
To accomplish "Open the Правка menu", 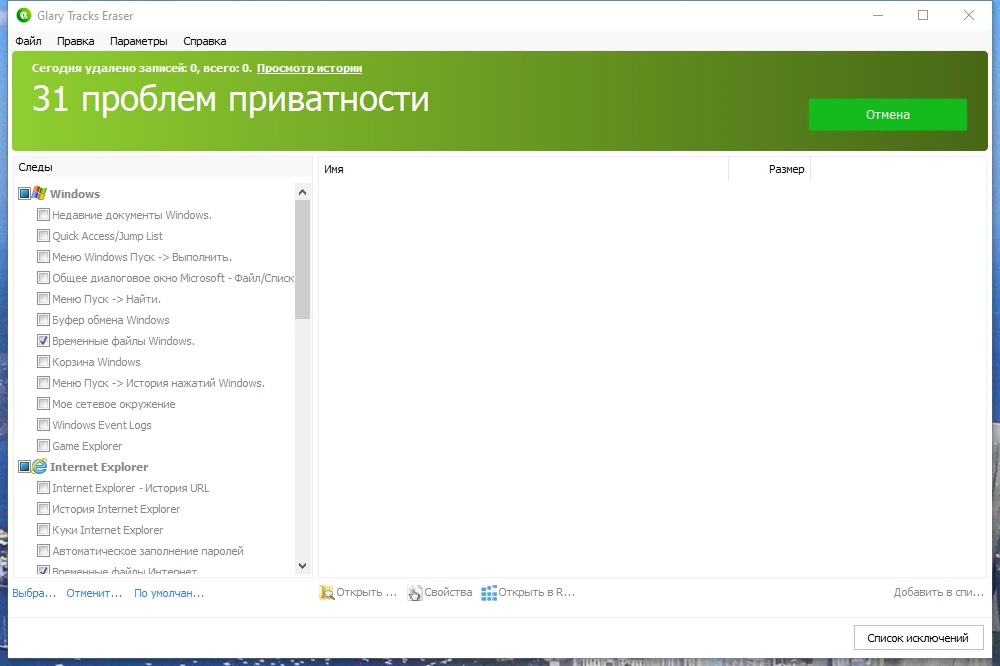I will tap(75, 41).
